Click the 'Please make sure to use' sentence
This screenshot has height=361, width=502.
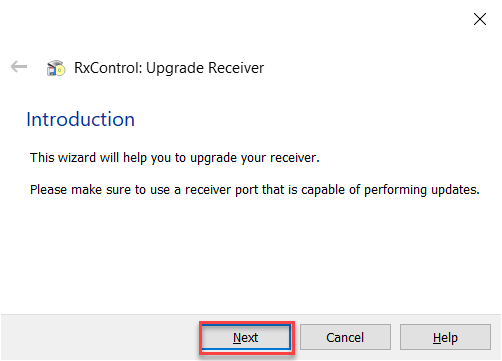(255, 190)
